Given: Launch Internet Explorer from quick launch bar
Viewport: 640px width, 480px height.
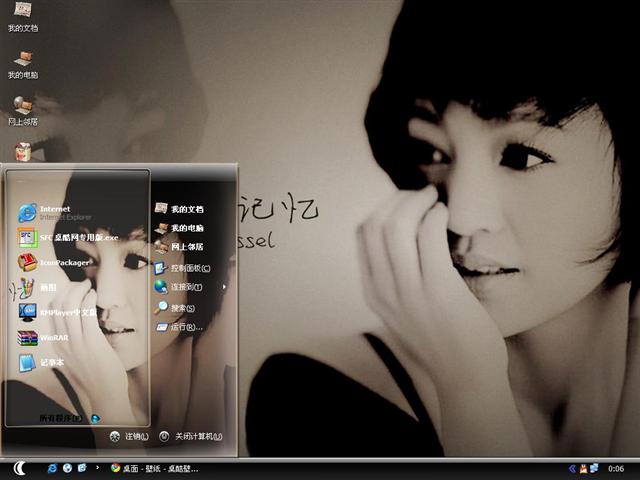Looking at the screenshot, I should (52, 468).
